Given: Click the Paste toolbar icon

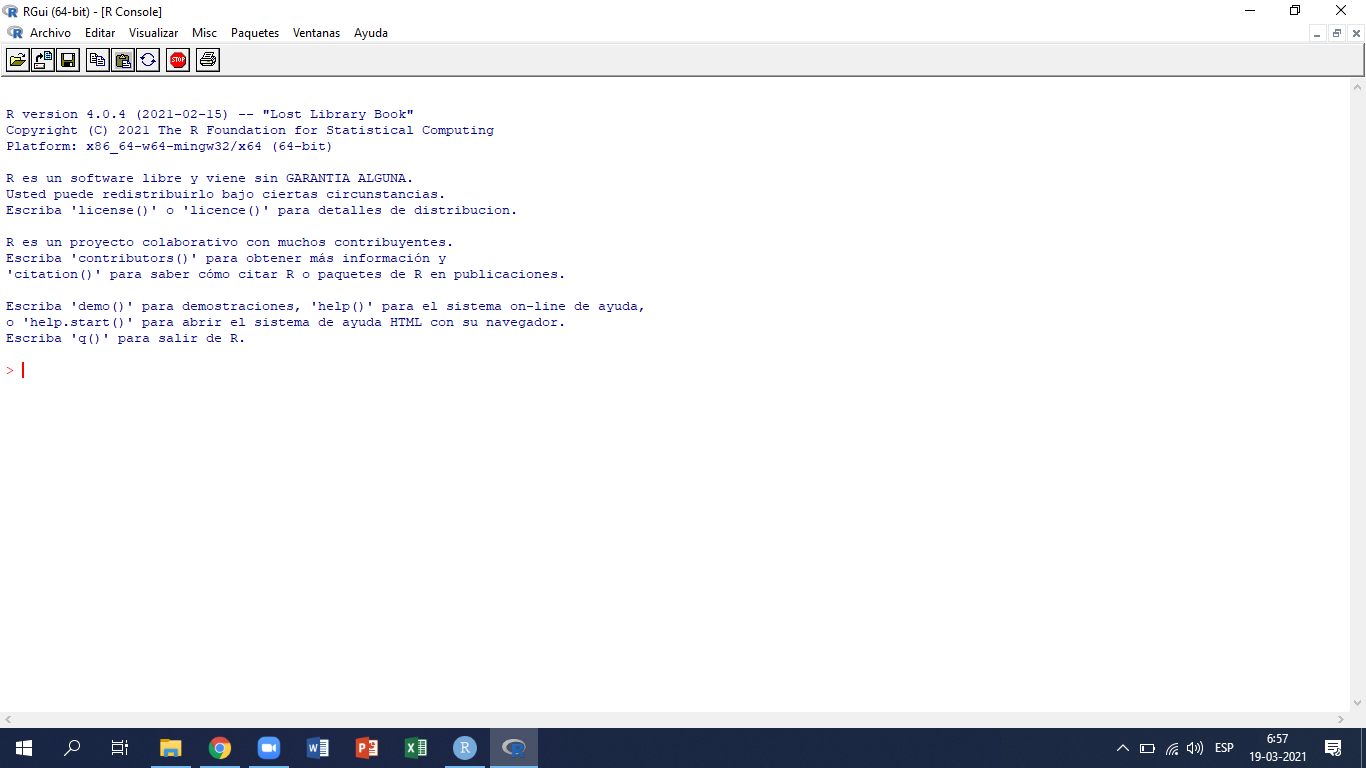Looking at the screenshot, I should click(x=122, y=60).
